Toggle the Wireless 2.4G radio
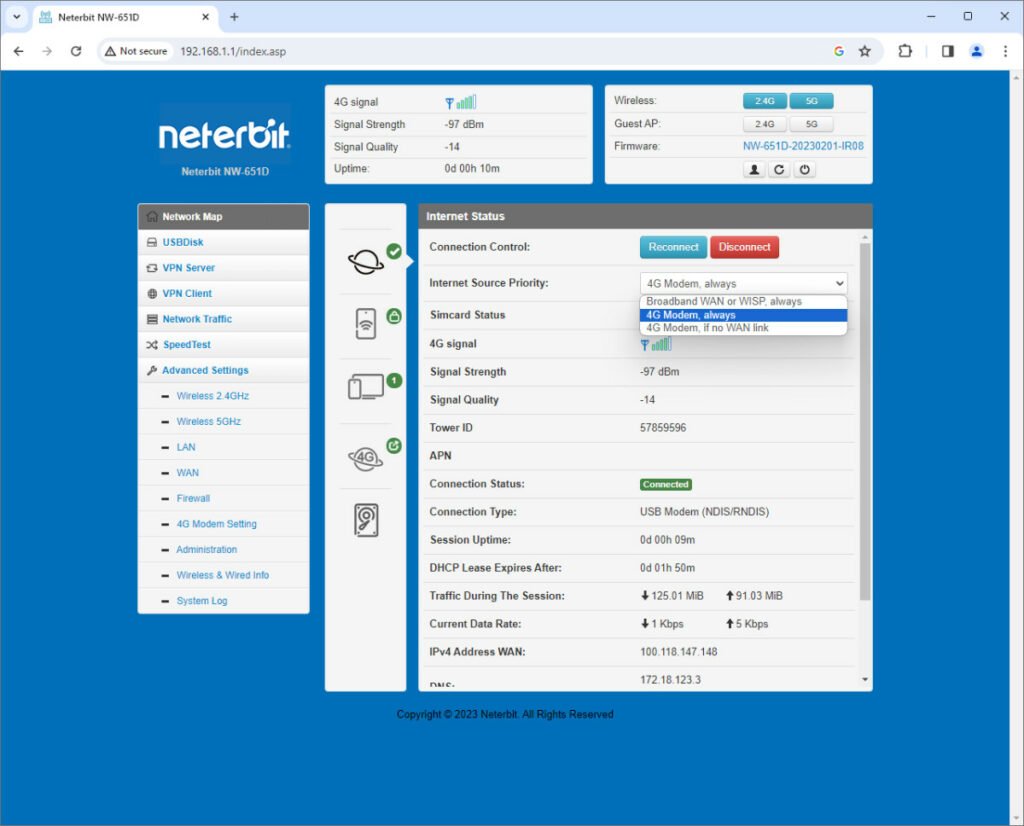This screenshot has width=1024, height=826. [x=764, y=101]
